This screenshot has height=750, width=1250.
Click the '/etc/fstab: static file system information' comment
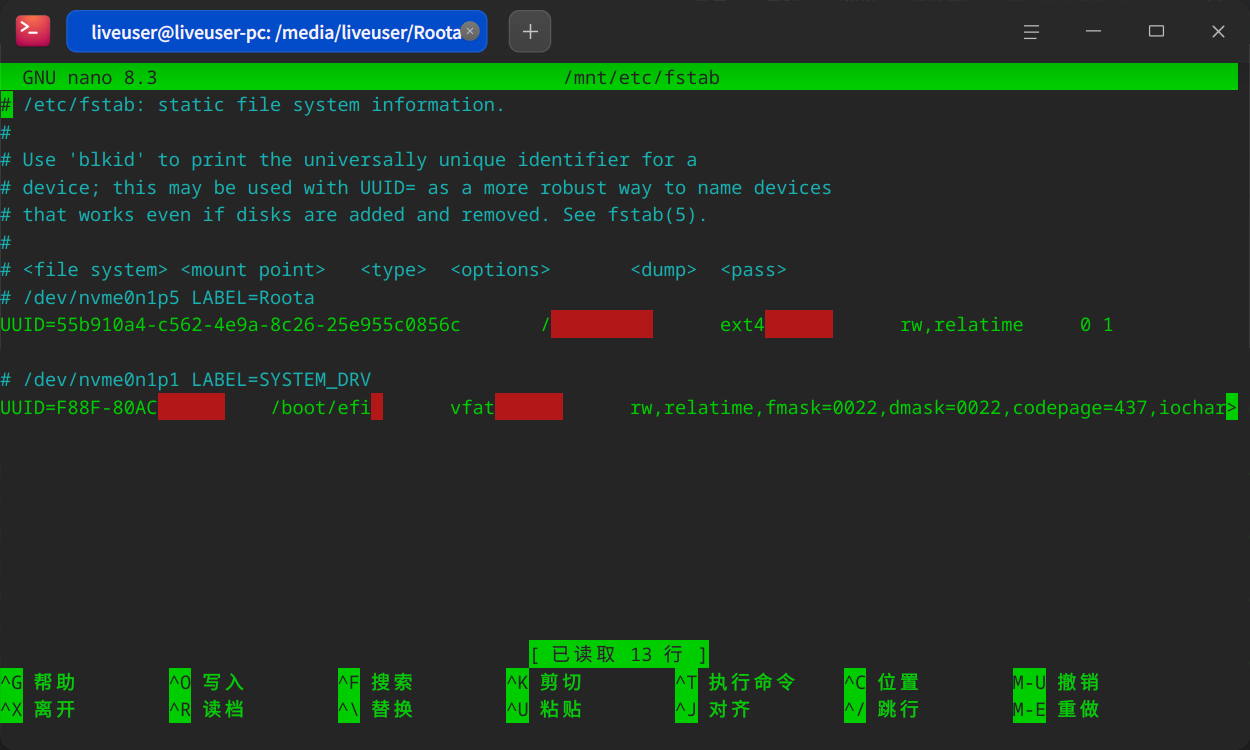(x=253, y=105)
